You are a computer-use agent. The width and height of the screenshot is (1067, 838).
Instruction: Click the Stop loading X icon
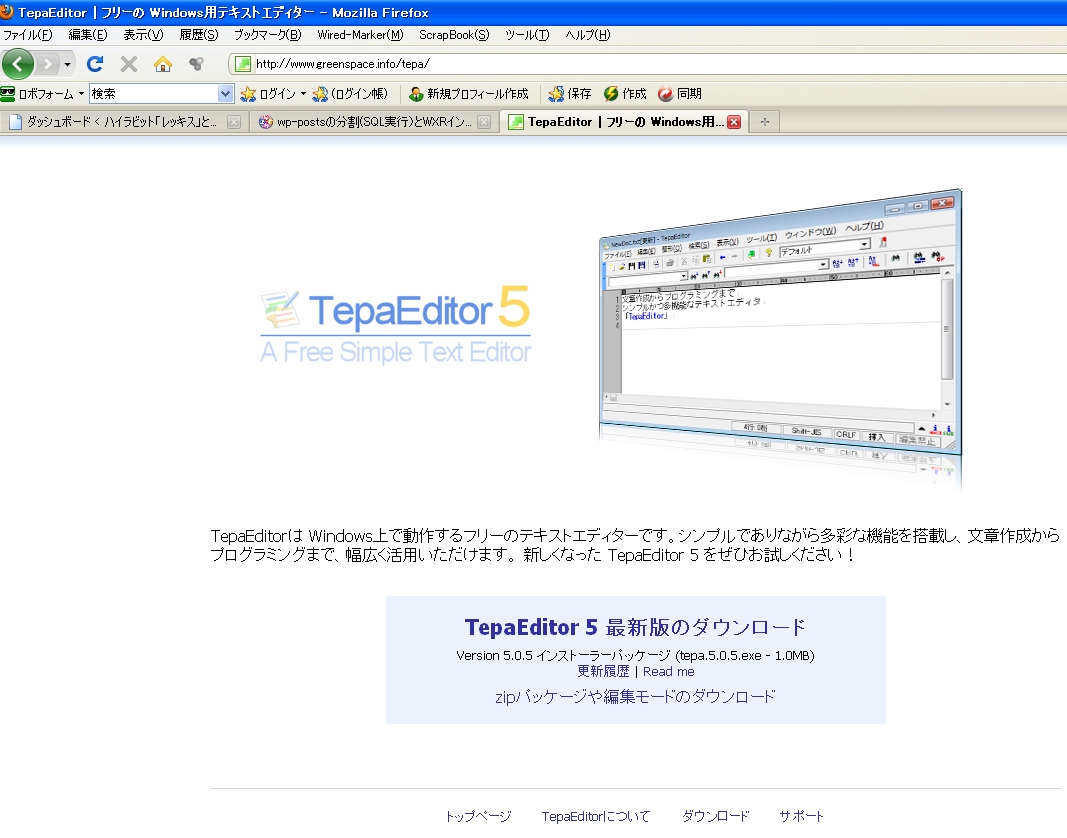pos(129,64)
